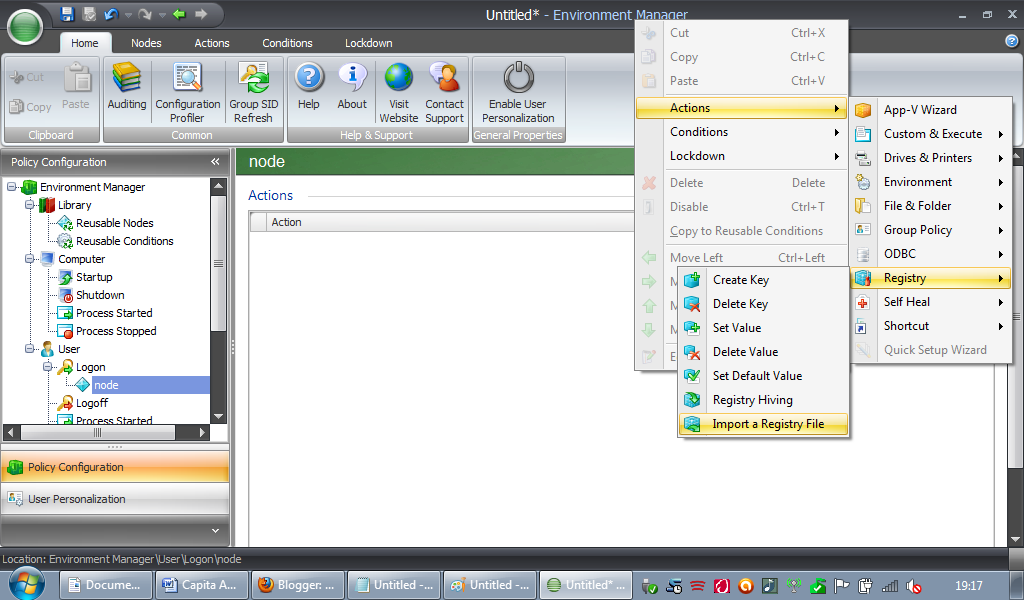This screenshot has height=600, width=1024.
Task: Open the ODBC submenu
Action: [931, 254]
